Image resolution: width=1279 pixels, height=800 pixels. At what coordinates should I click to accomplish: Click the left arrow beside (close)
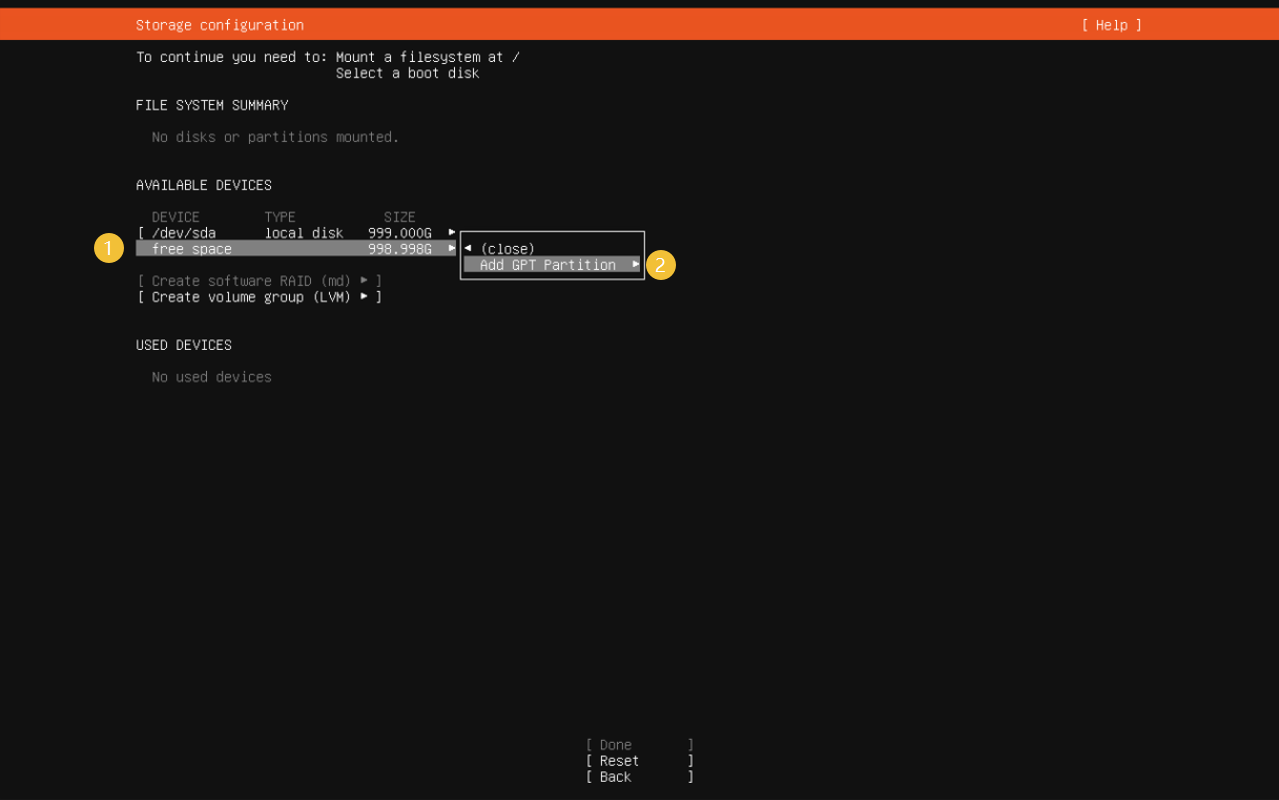tap(468, 248)
